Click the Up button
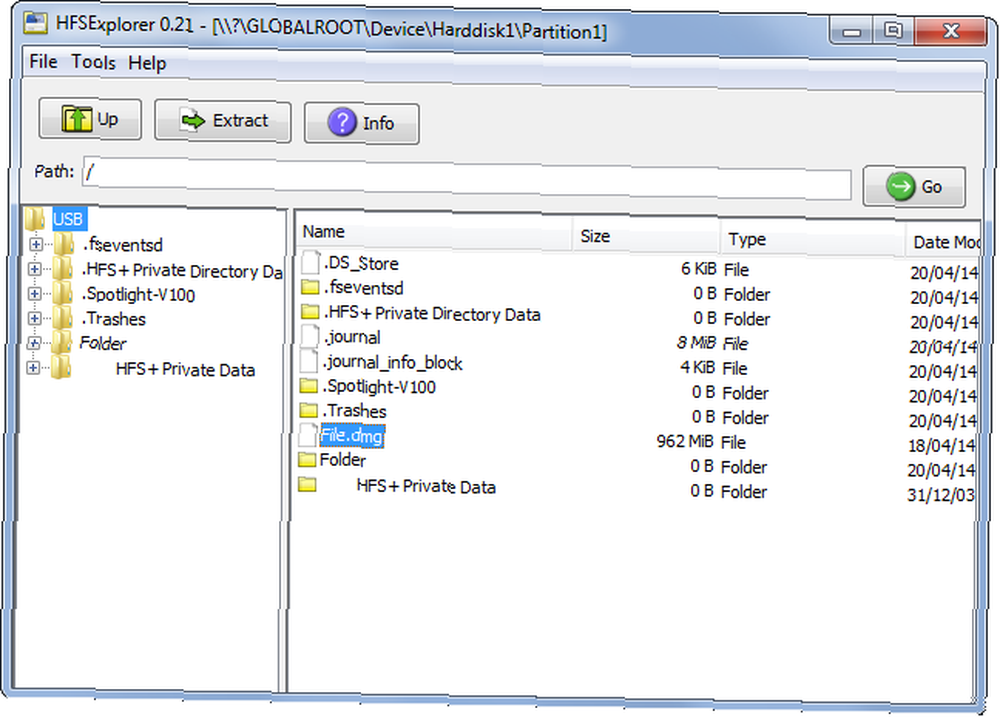This screenshot has height=717, width=1000. pyautogui.click(x=90, y=119)
